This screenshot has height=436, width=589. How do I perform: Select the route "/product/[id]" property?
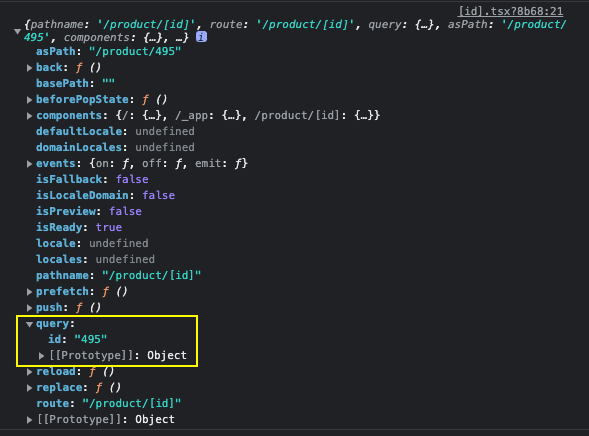click(x=109, y=404)
